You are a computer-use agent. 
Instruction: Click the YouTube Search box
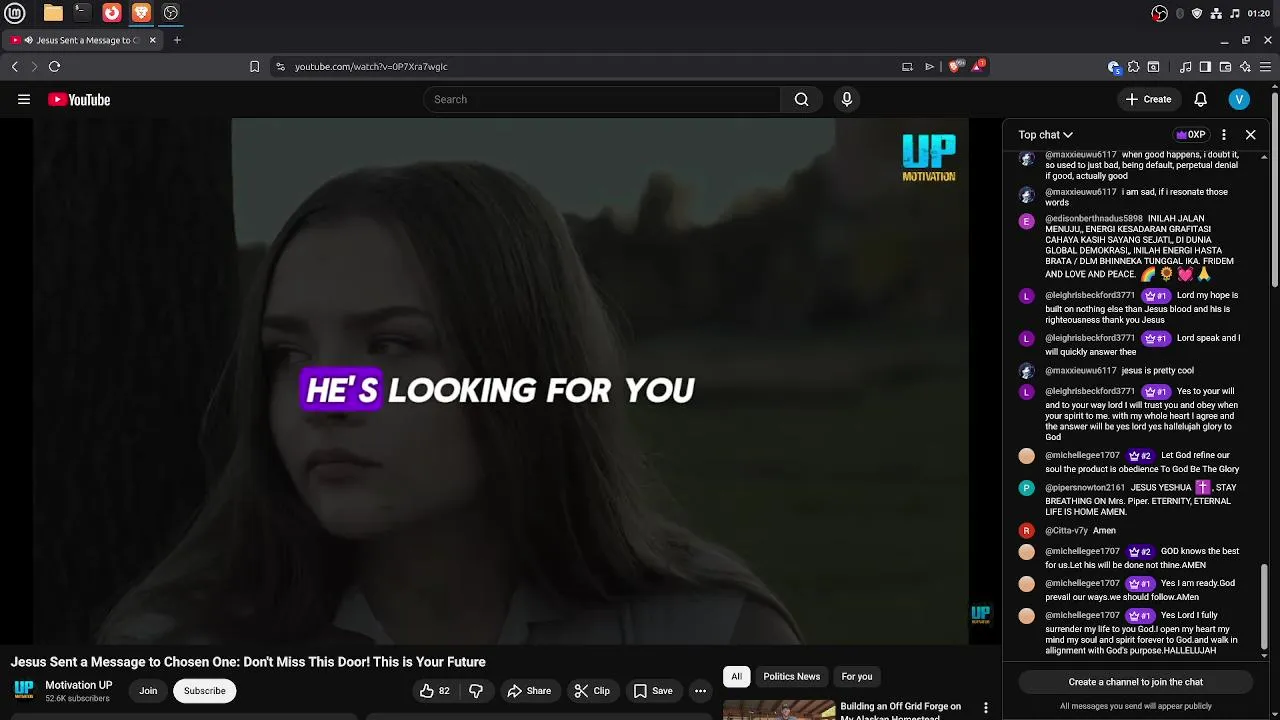point(602,99)
